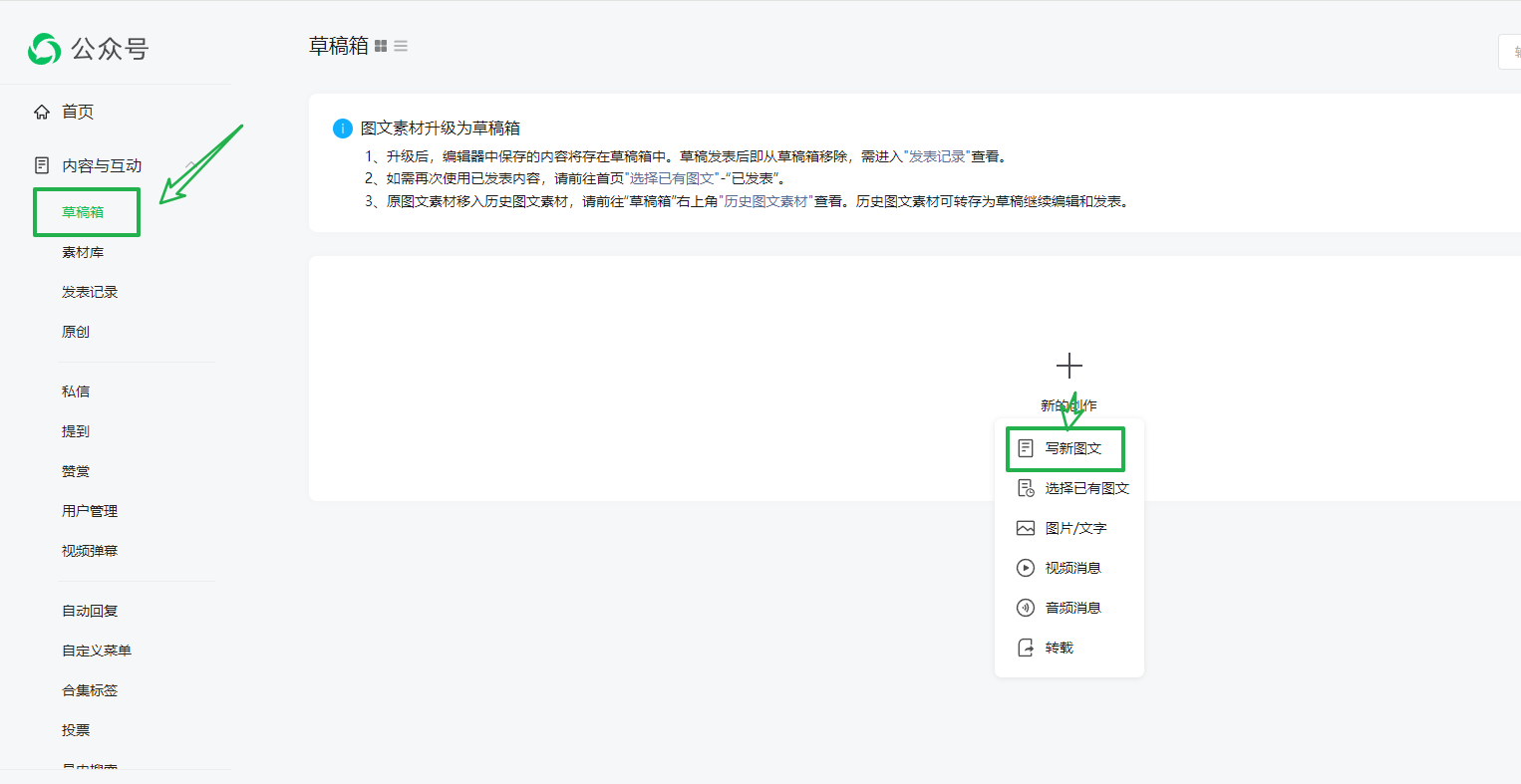The width and height of the screenshot is (1521, 784).
Task: Select 音频消息 in the popup menu
Action: (1072, 608)
